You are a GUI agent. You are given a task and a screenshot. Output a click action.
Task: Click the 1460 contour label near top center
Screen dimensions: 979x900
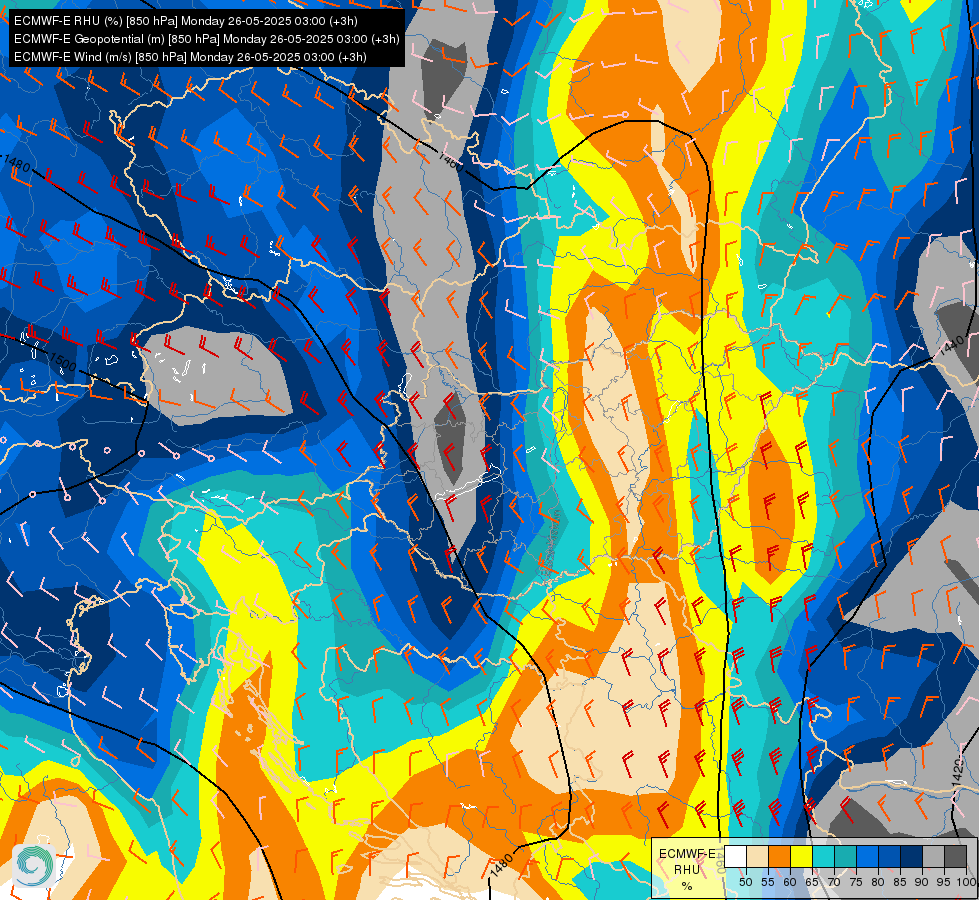(x=451, y=162)
